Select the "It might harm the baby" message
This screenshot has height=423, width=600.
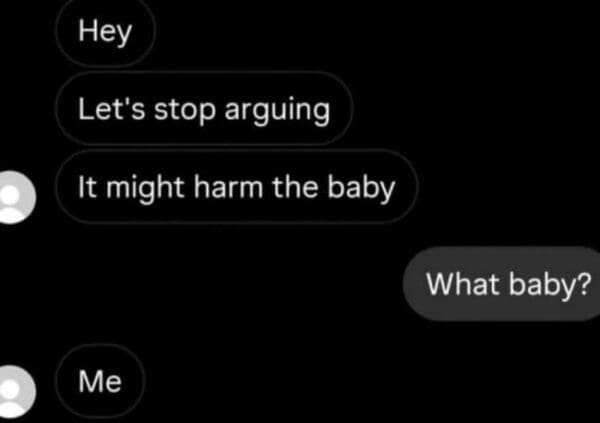(x=236, y=187)
